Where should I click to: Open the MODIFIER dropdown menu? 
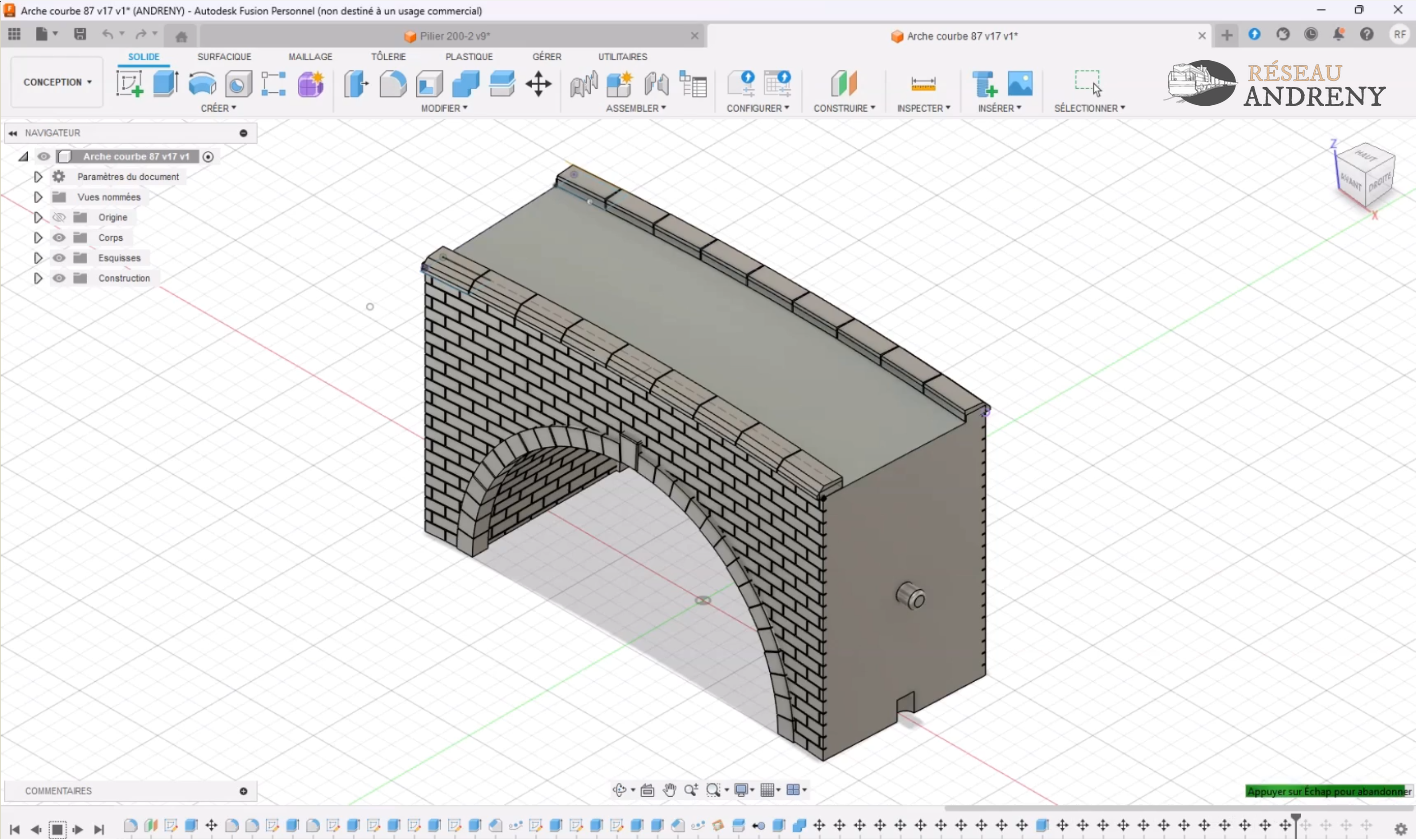[444, 108]
